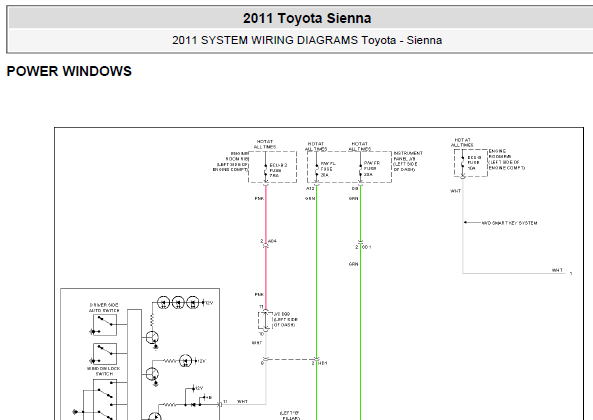Click the P/W FR fuse symbol

tap(360, 169)
